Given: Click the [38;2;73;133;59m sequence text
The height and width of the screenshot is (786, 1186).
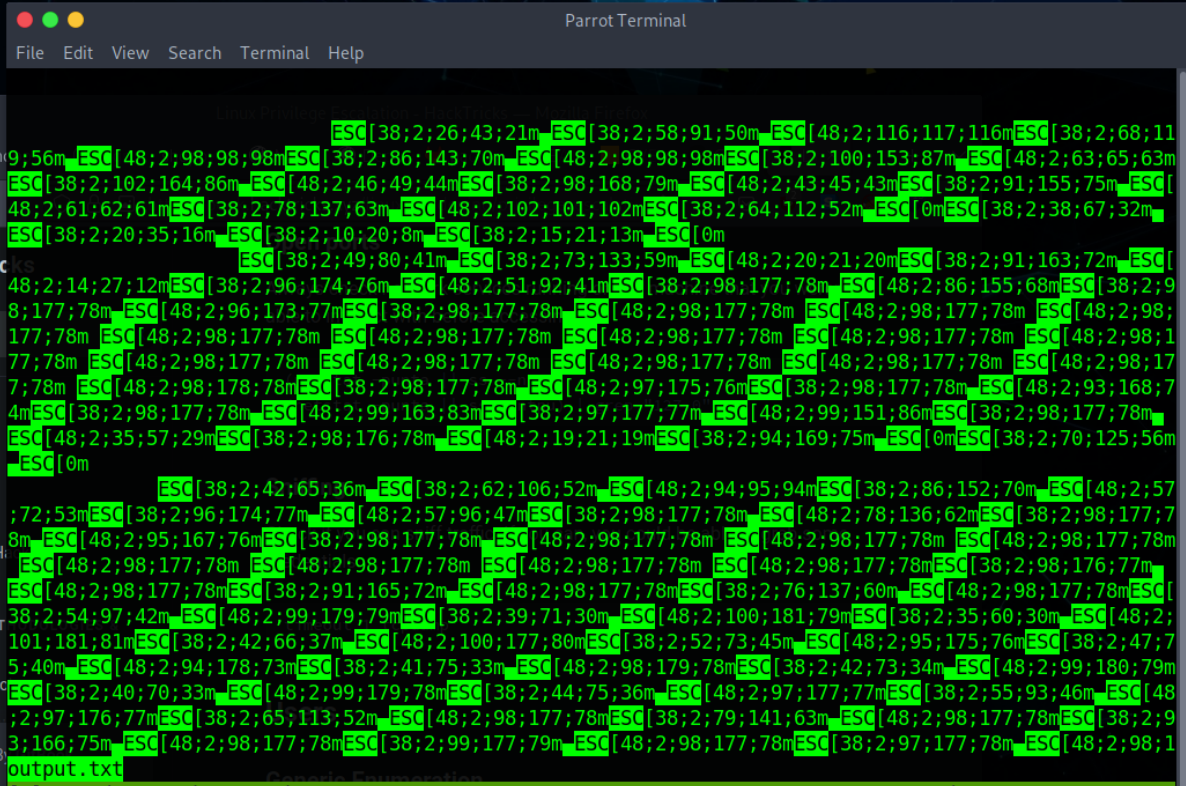Looking at the screenshot, I should pos(588,261).
